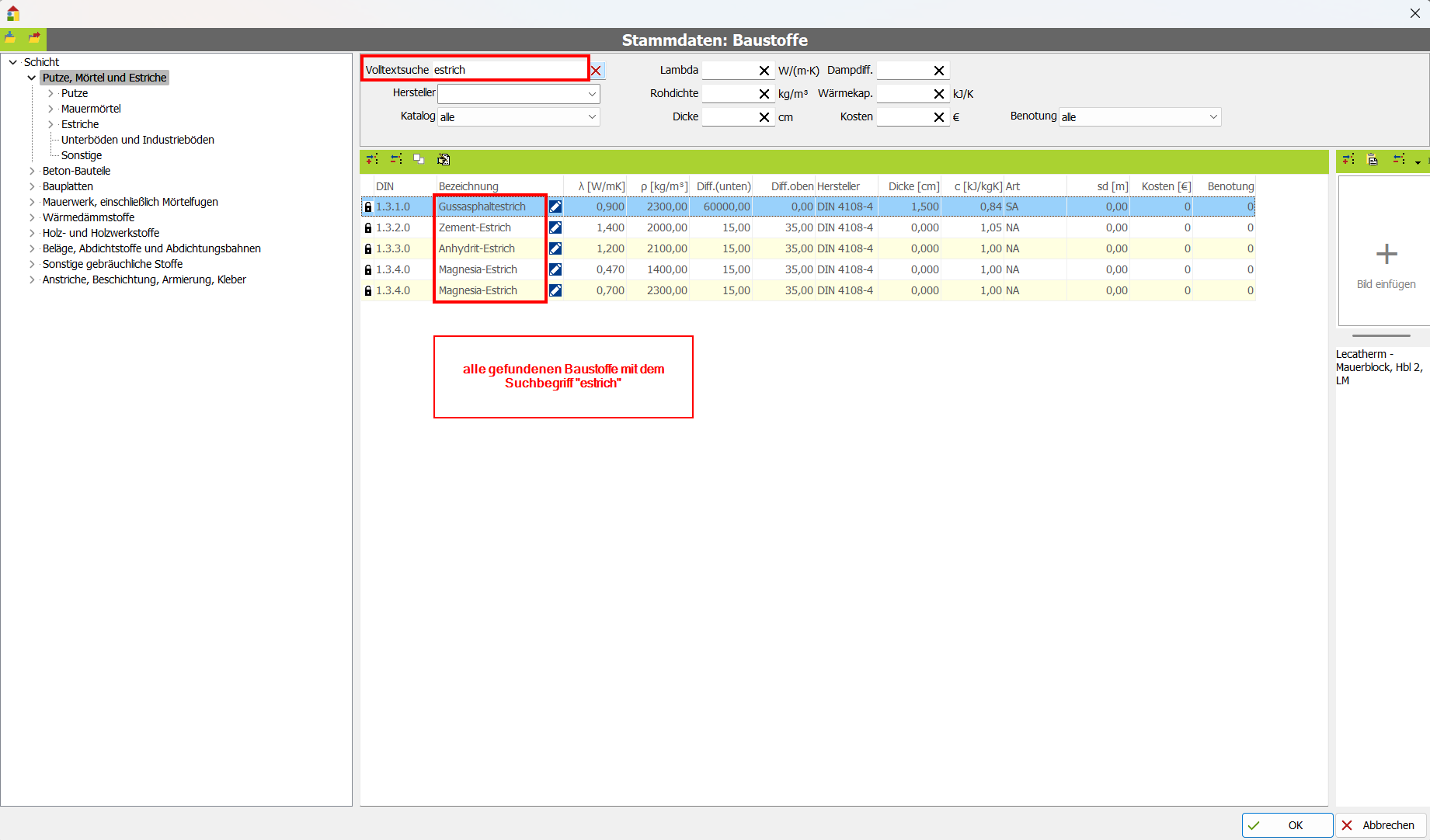This screenshot has width=1430, height=840.
Task: Click edit pencil icon for Zement-Estrich
Action: point(555,227)
